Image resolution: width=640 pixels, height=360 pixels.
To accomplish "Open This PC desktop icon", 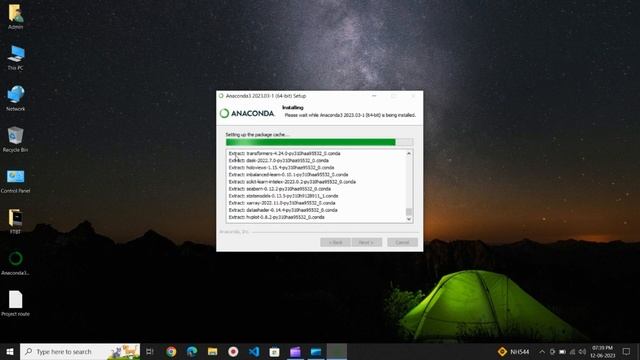I will tap(16, 58).
